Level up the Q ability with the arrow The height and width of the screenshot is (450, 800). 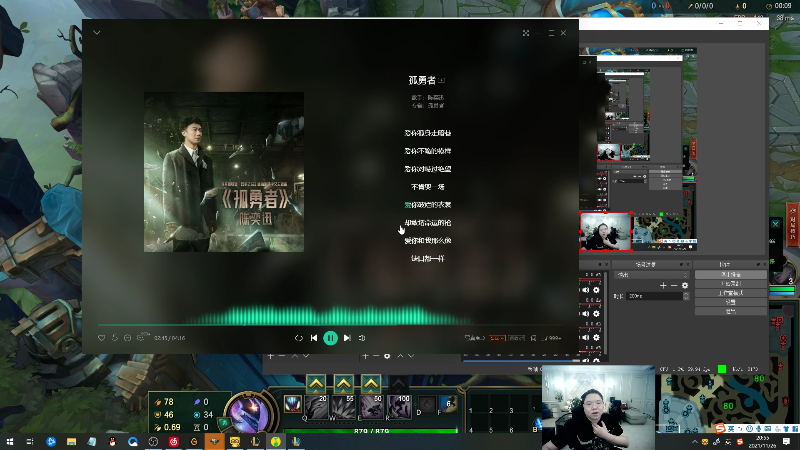[x=316, y=384]
